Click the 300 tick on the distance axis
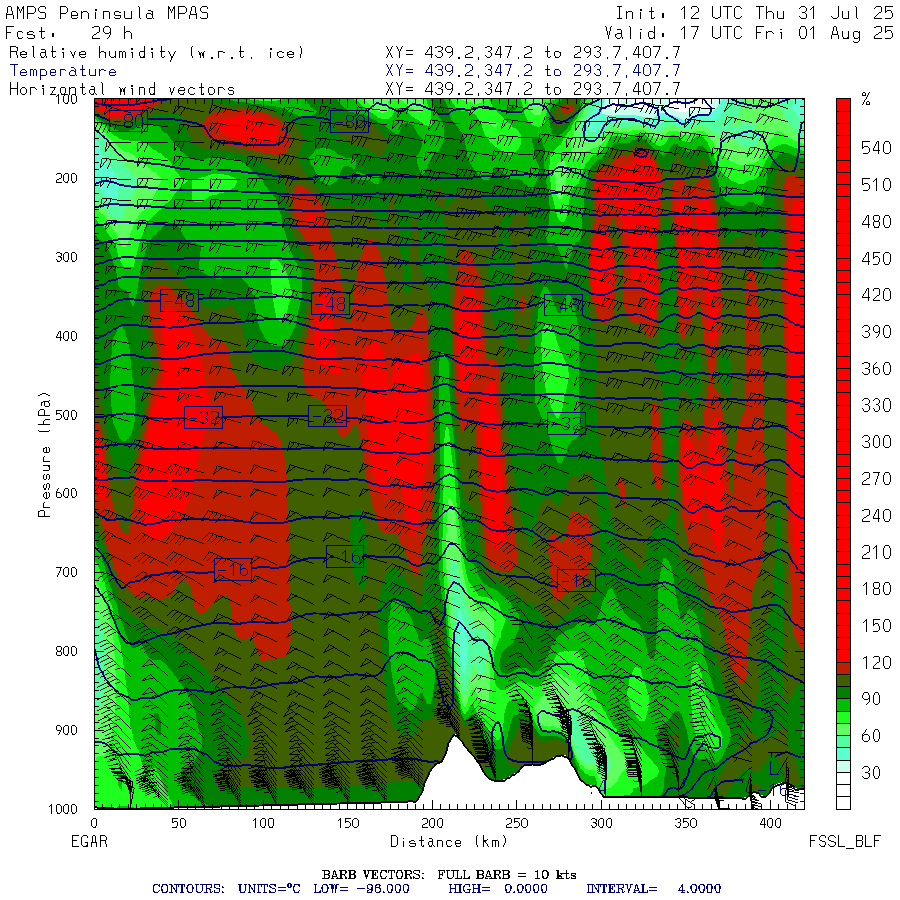 pos(601,823)
